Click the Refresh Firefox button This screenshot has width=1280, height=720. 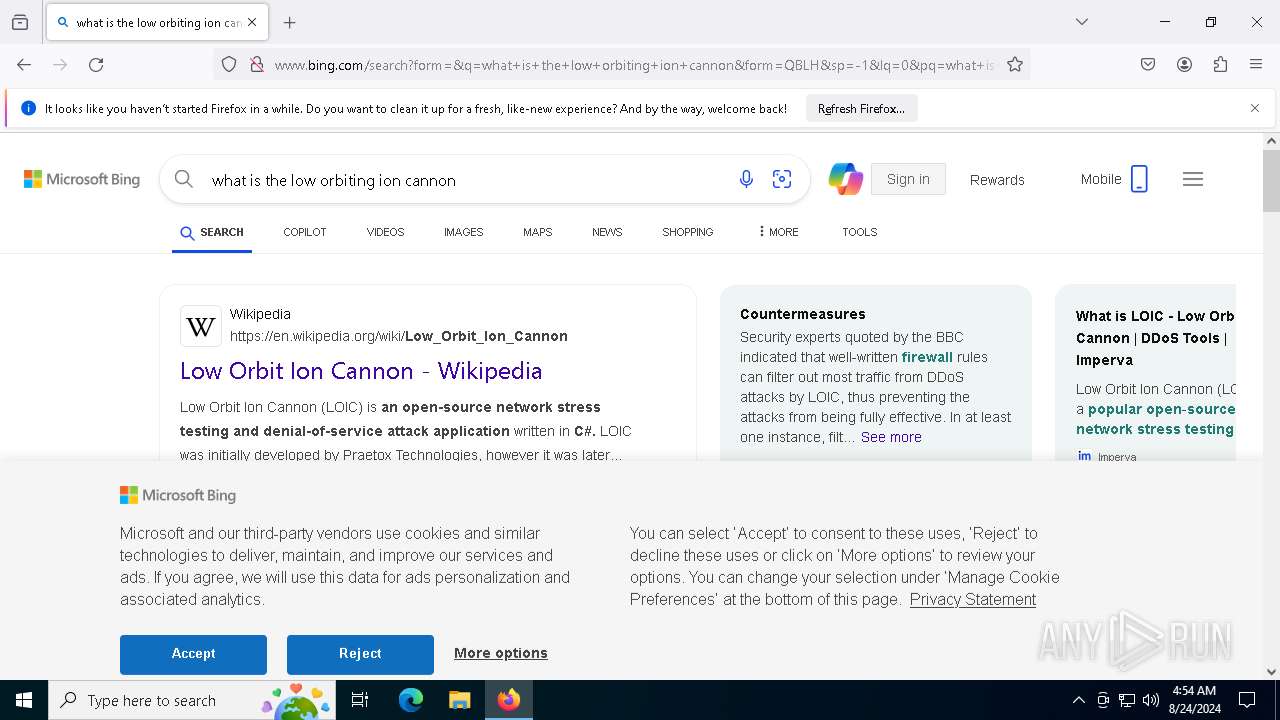coord(861,108)
